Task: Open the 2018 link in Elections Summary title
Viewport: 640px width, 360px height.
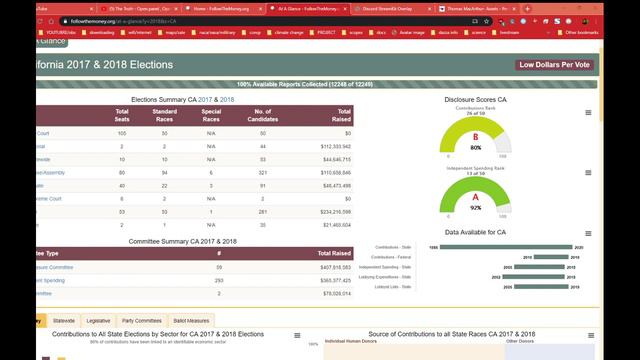Action: tap(227, 100)
